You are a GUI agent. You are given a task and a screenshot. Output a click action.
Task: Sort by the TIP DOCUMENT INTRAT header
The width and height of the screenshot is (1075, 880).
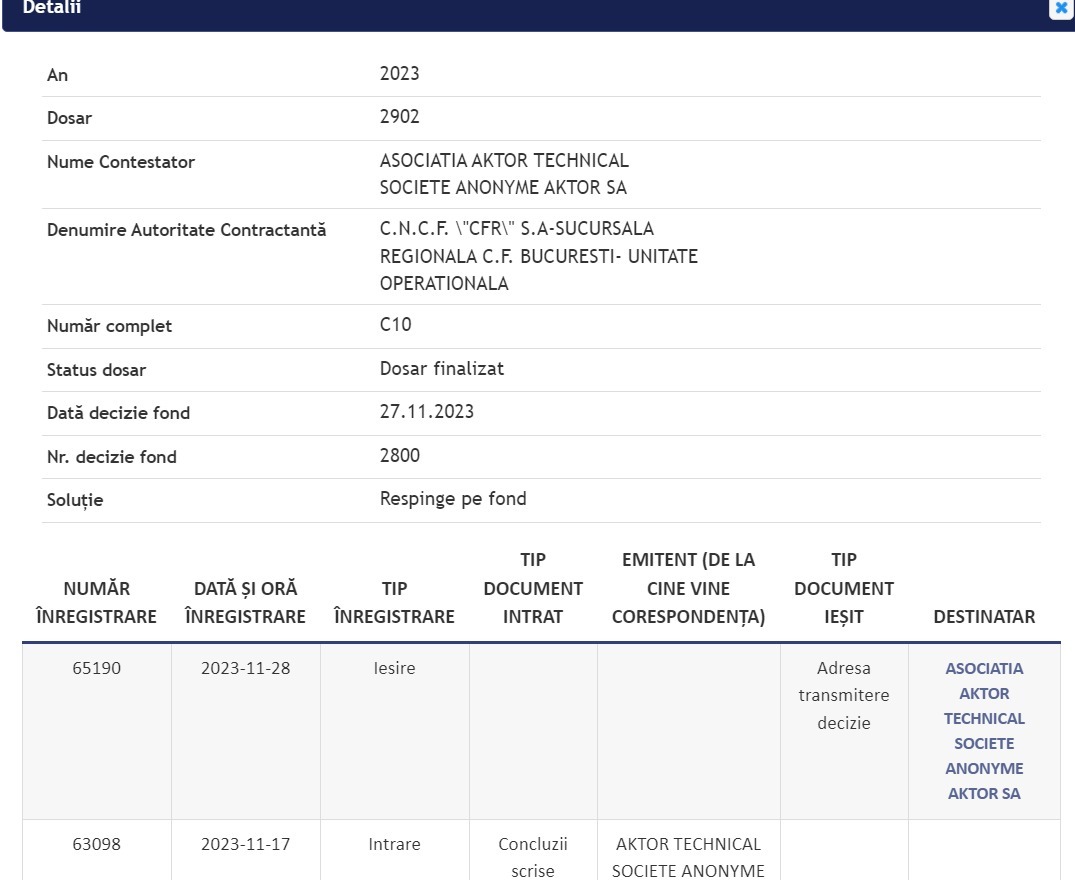(533, 588)
